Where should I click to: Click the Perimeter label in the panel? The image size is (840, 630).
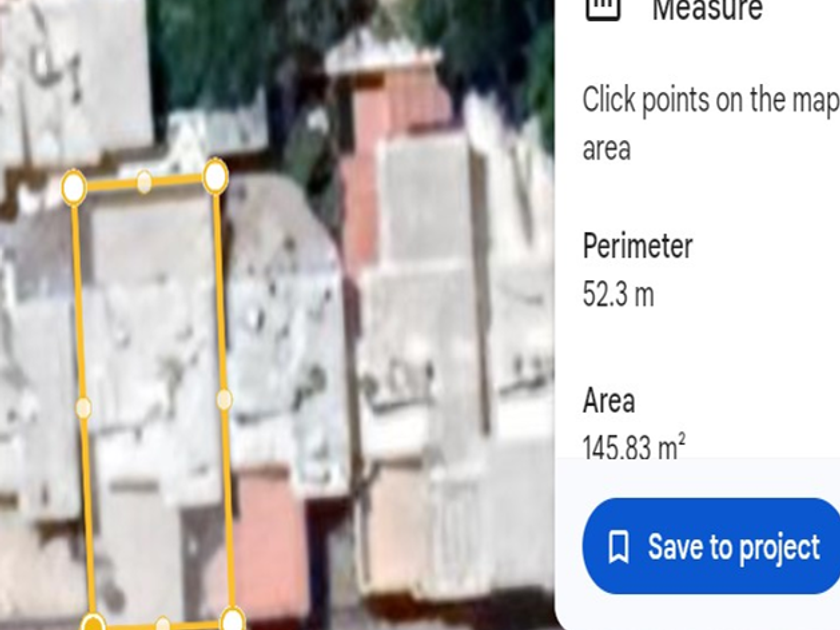pos(638,246)
